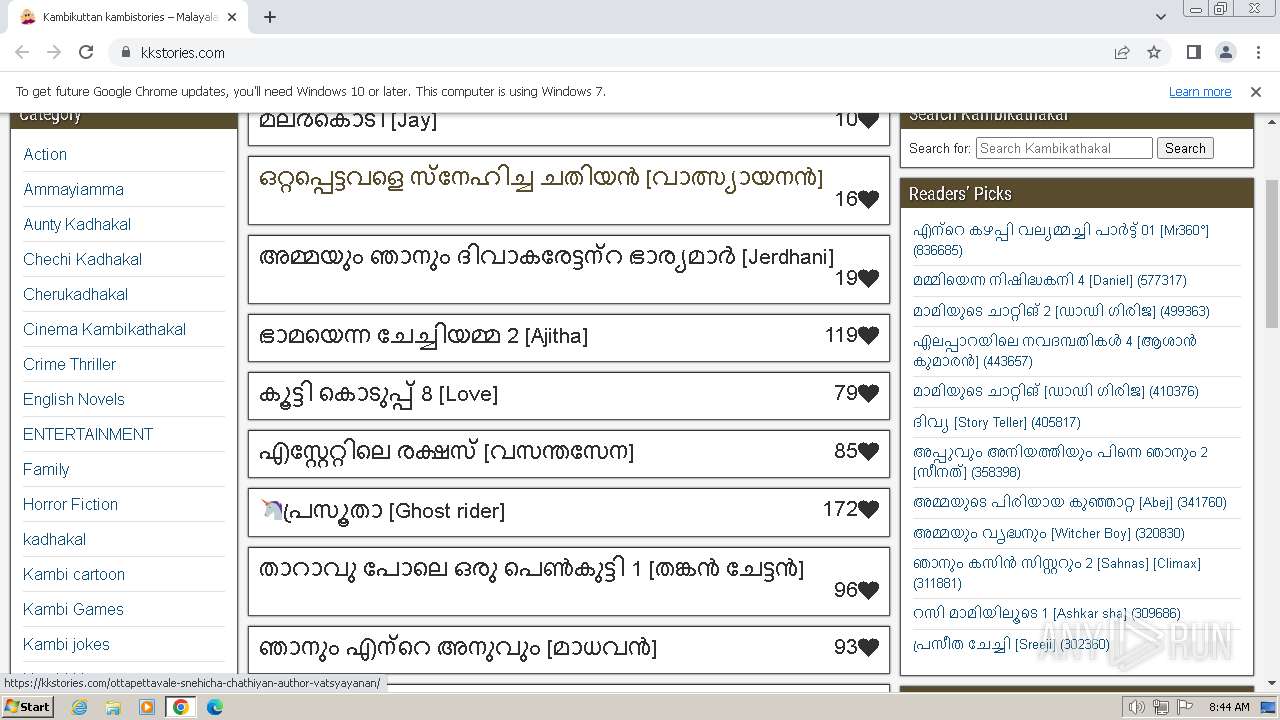Open the side panel icon
The image size is (1280, 720).
1193,52
